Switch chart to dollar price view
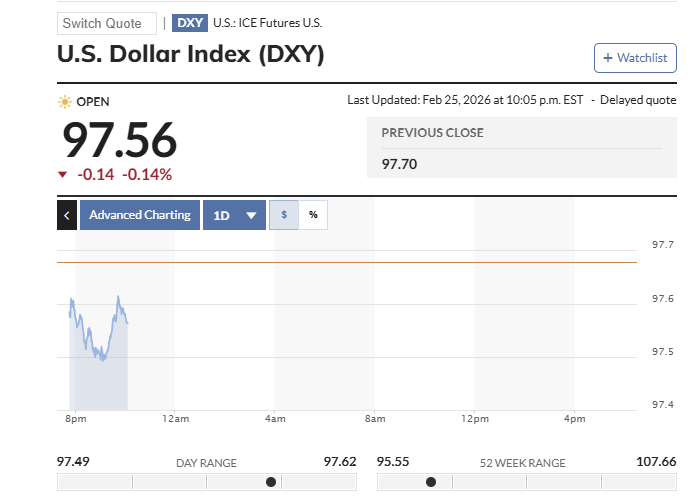Screen dimensions: 699x500 284,215
